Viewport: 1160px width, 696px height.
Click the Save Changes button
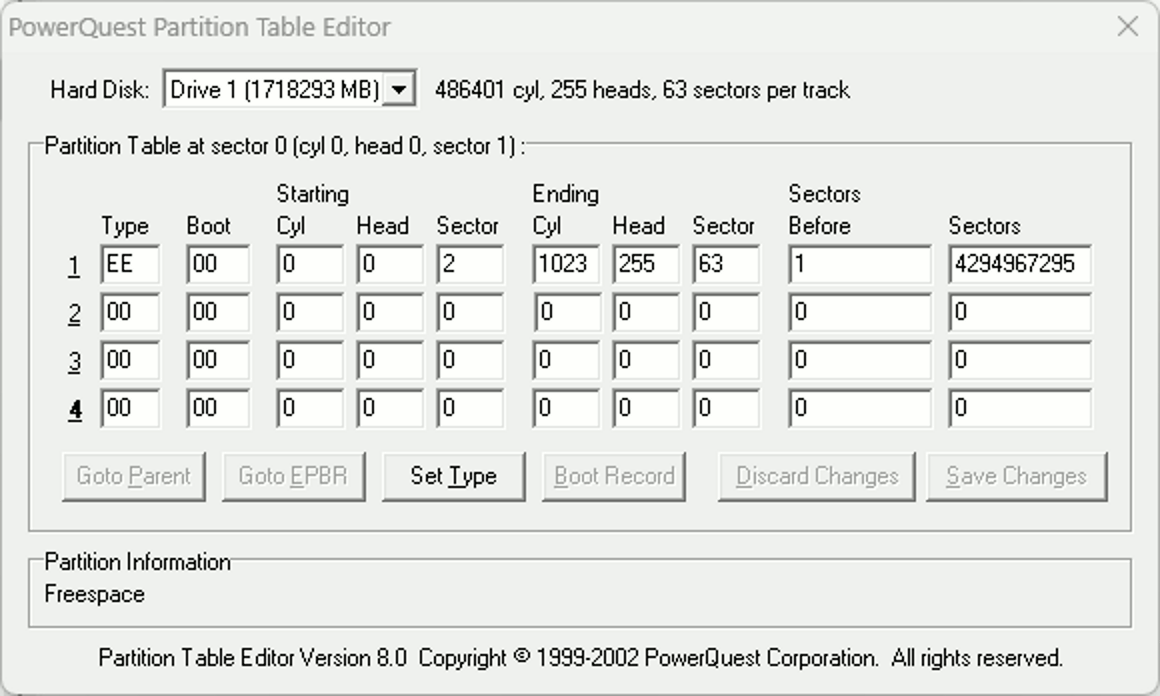click(x=1016, y=476)
